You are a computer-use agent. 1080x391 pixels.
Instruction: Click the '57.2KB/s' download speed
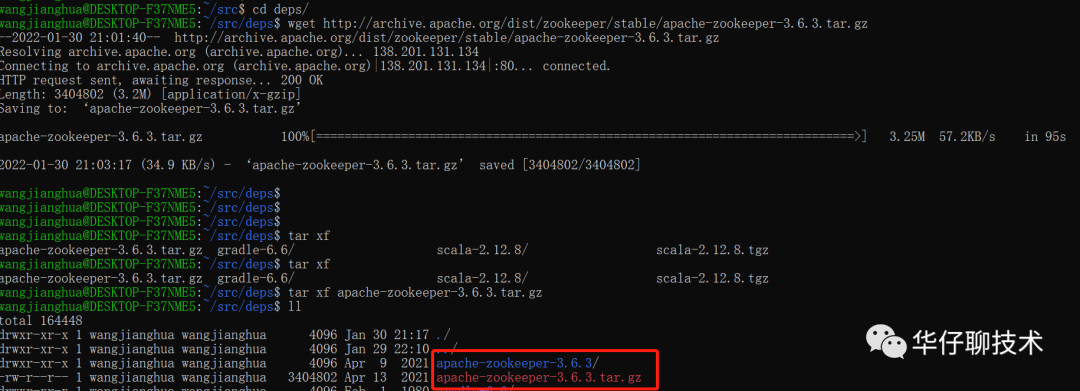(968, 136)
